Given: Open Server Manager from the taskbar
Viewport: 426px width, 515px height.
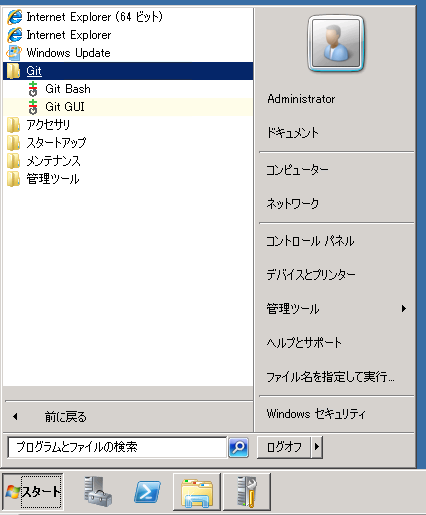Looking at the screenshot, I should (98, 492).
